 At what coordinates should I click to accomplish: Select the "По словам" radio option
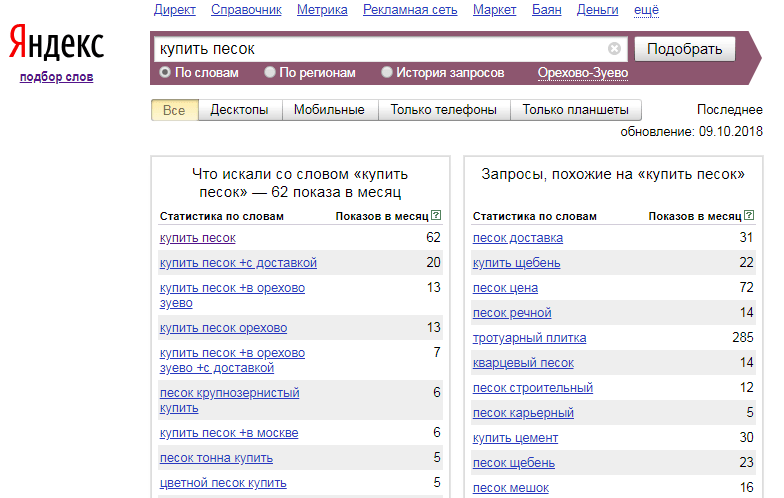coord(165,72)
